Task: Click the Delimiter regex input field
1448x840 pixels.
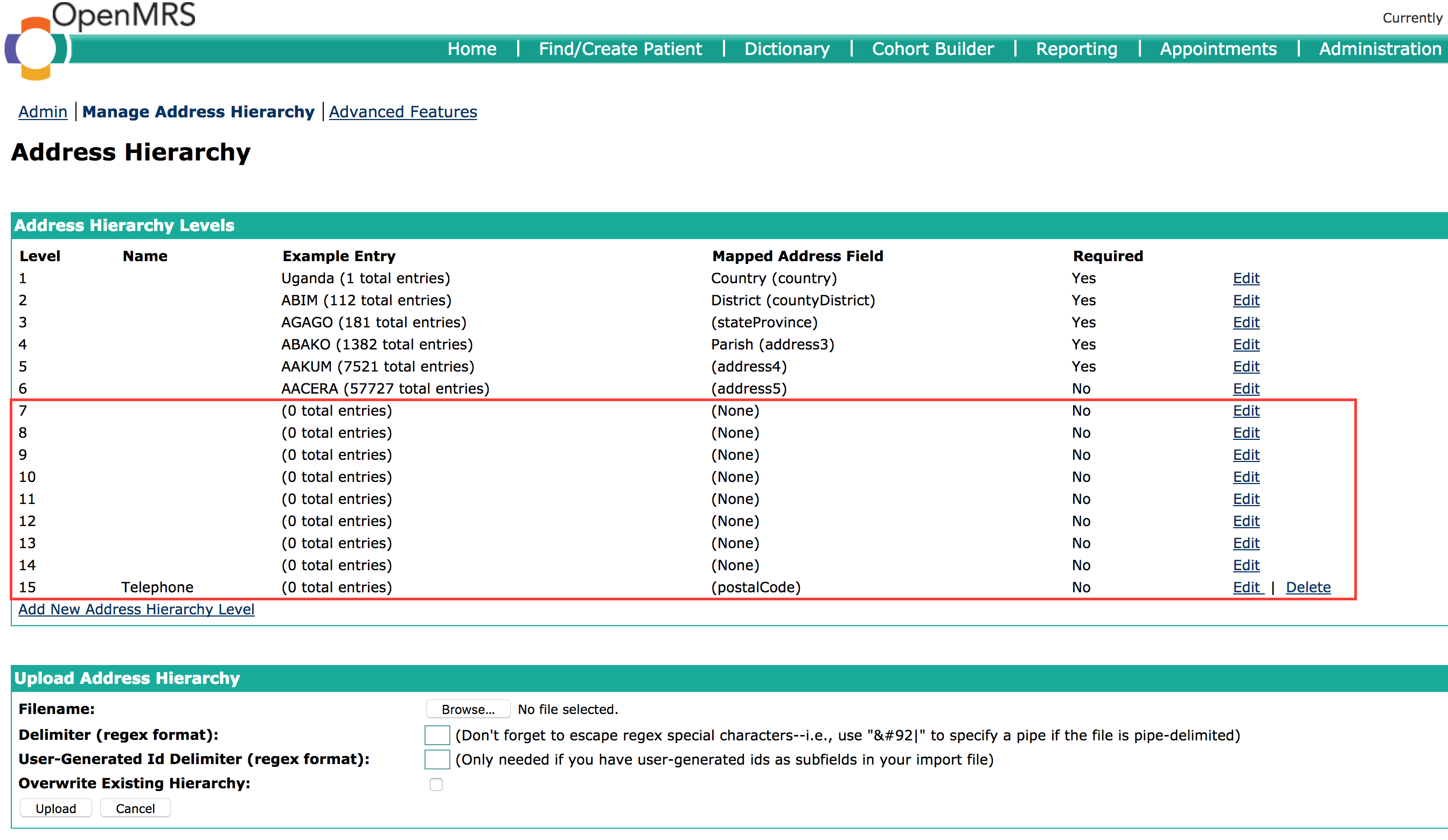Action: [437, 735]
